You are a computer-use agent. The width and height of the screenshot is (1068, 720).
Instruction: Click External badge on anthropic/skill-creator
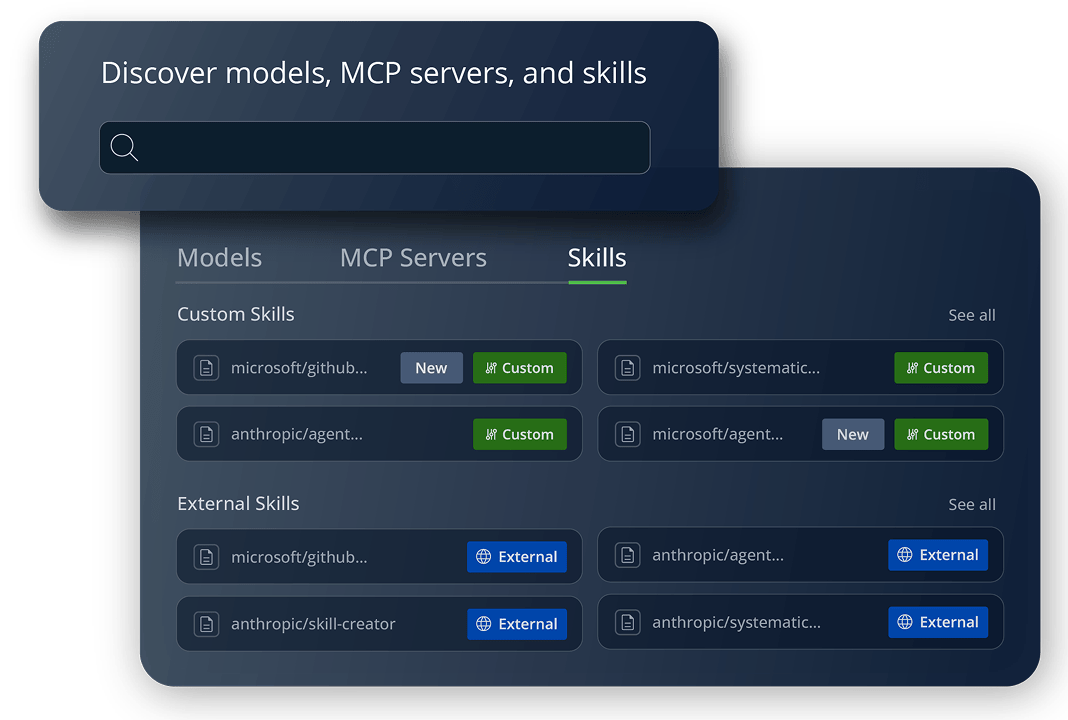517,624
